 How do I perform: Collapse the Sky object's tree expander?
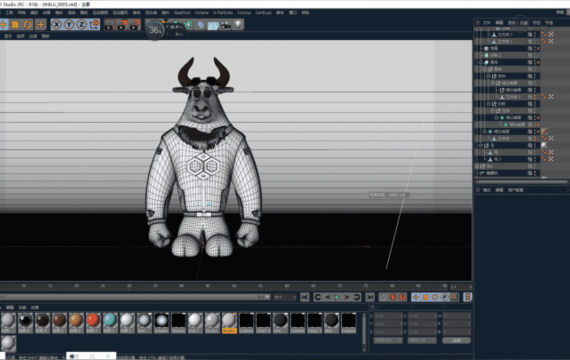pos(477,166)
